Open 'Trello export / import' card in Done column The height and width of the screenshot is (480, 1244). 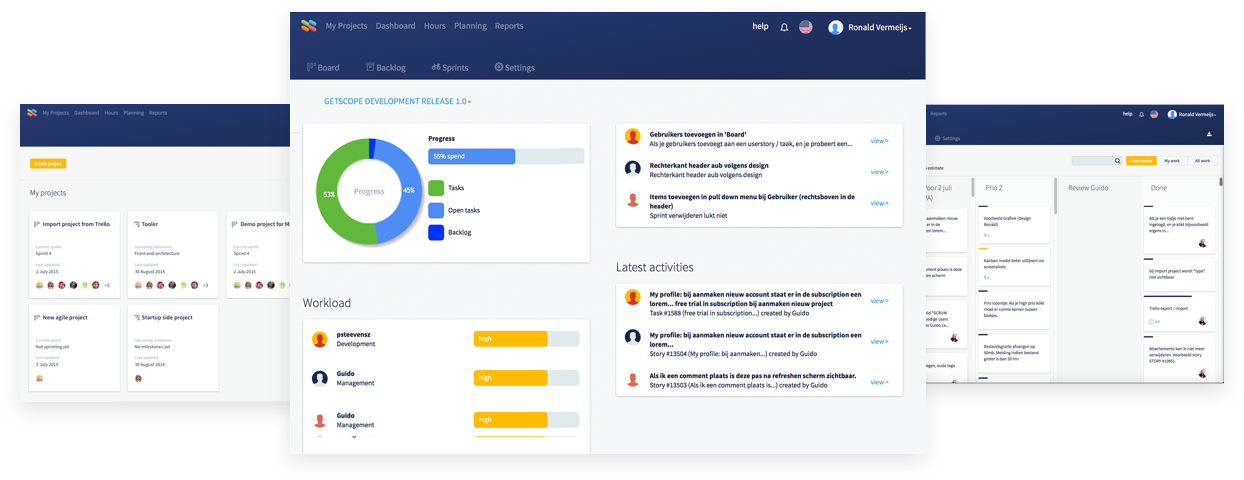point(1180,313)
